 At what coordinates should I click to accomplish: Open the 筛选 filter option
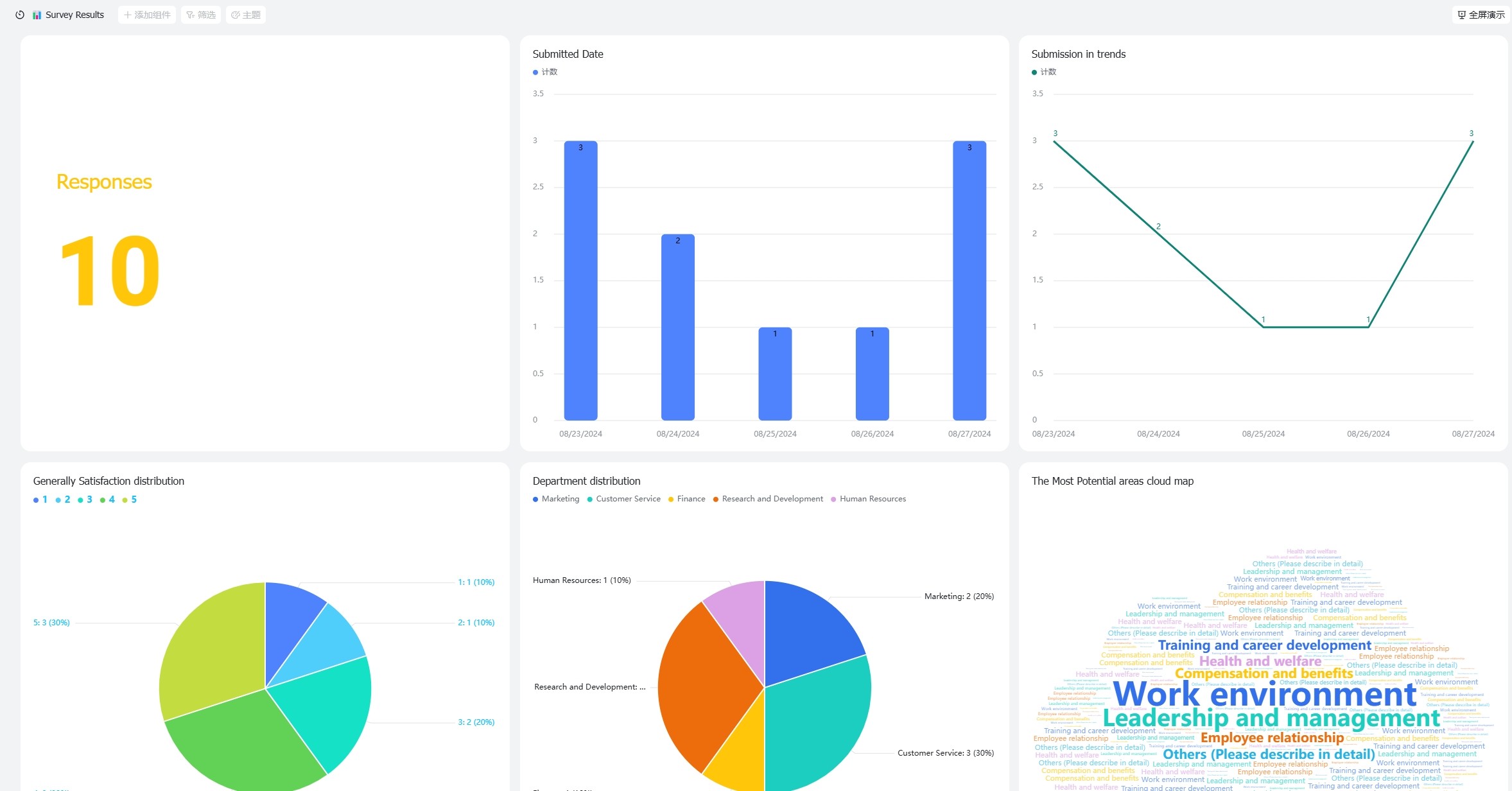click(x=201, y=15)
